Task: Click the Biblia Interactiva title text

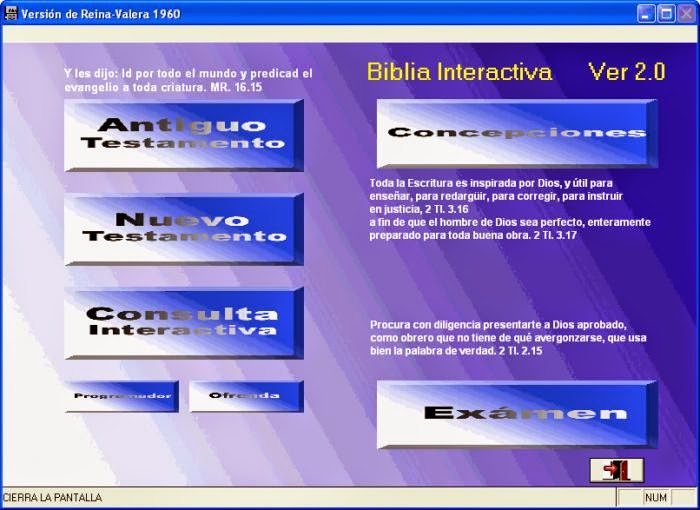Action: click(x=459, y=72)
